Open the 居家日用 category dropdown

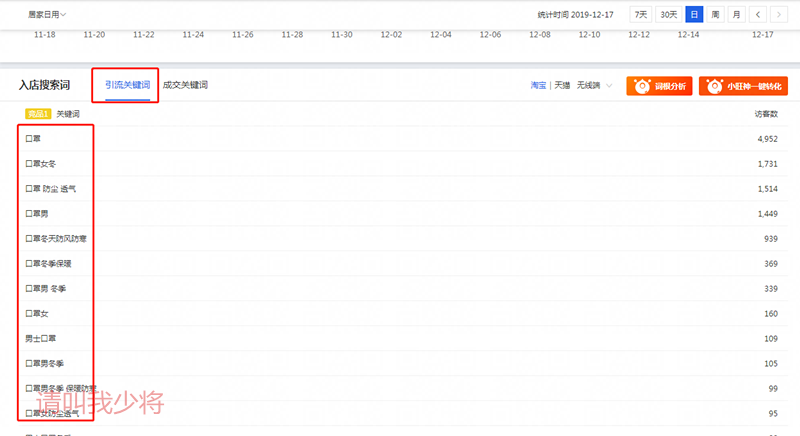[48, 15]
